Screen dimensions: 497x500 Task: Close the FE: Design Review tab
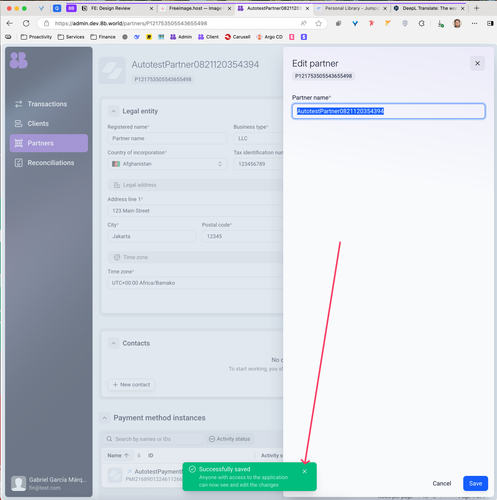[x=151, y=8]
